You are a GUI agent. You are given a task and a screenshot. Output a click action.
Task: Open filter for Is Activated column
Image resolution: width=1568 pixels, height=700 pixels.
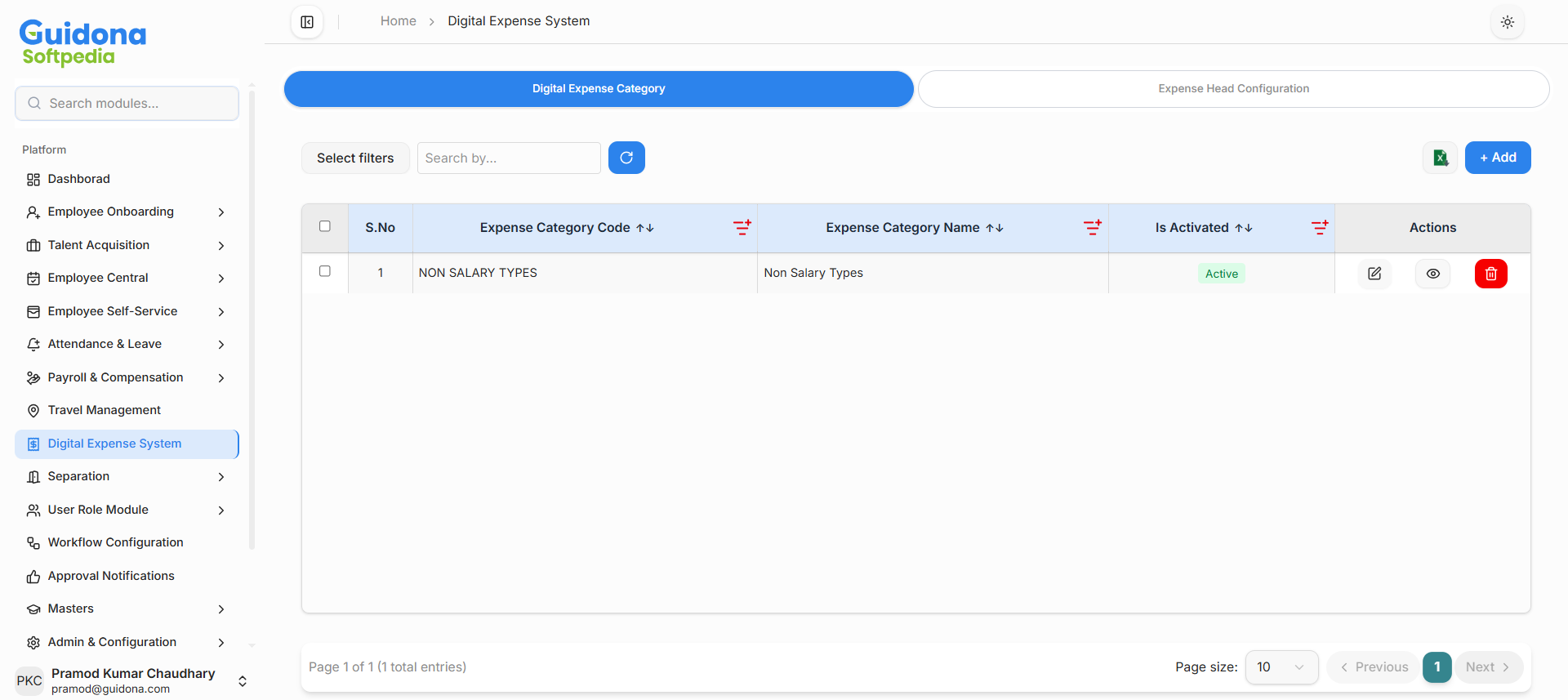pyautogui.click(x=1320, y=227)
